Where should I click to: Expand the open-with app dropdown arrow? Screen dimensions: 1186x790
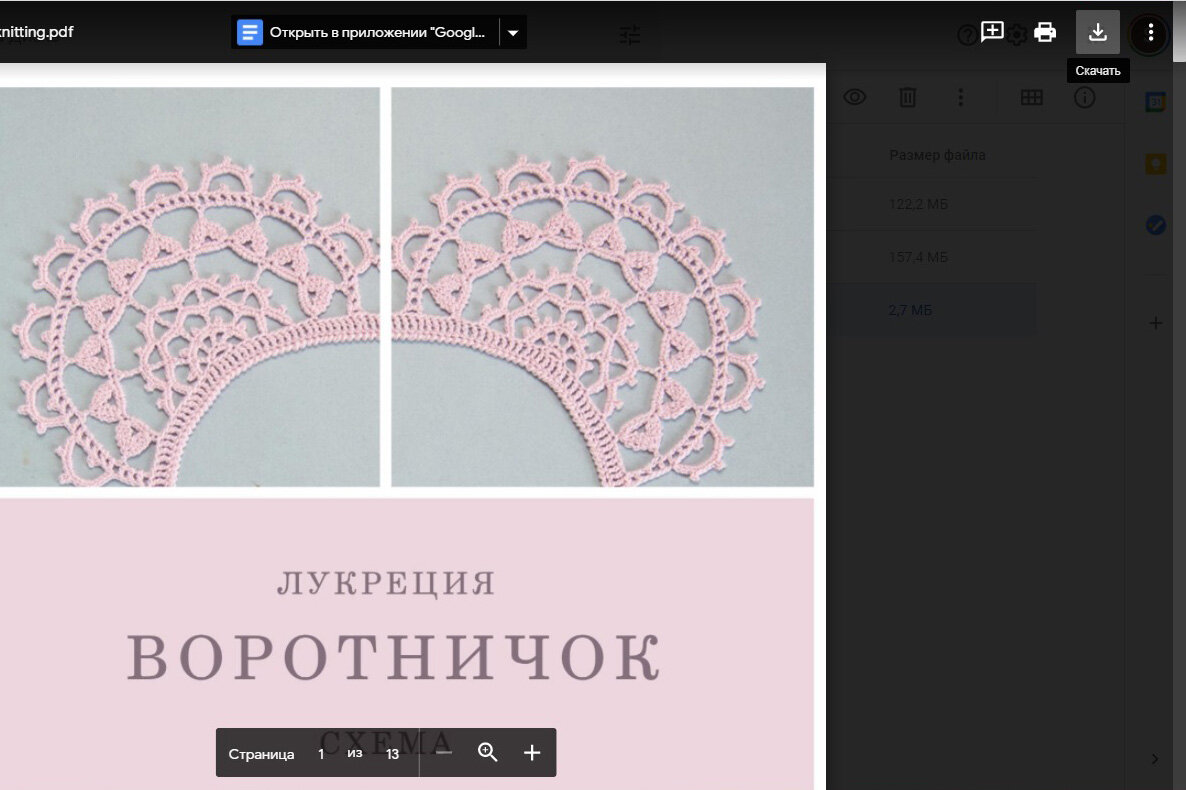coord(513,33)
